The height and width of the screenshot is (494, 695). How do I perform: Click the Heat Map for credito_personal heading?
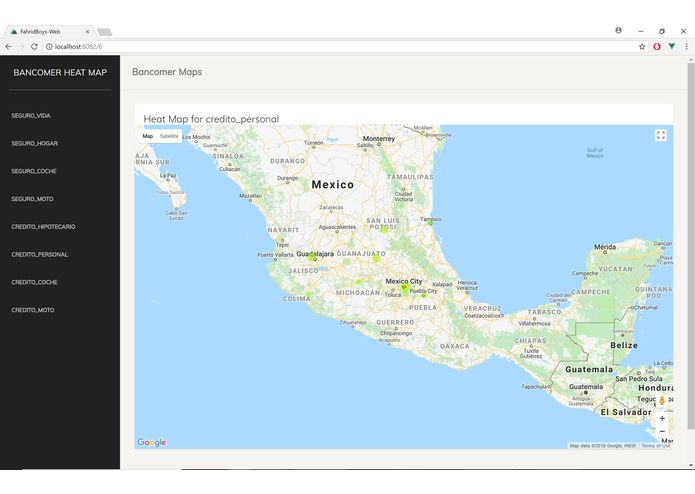pyautogui.click(x=211, y=119)
